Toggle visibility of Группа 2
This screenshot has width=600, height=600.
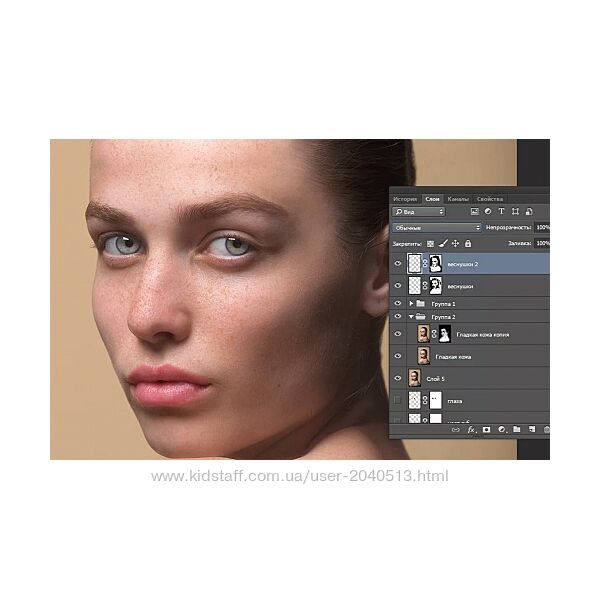click(398, 316)
